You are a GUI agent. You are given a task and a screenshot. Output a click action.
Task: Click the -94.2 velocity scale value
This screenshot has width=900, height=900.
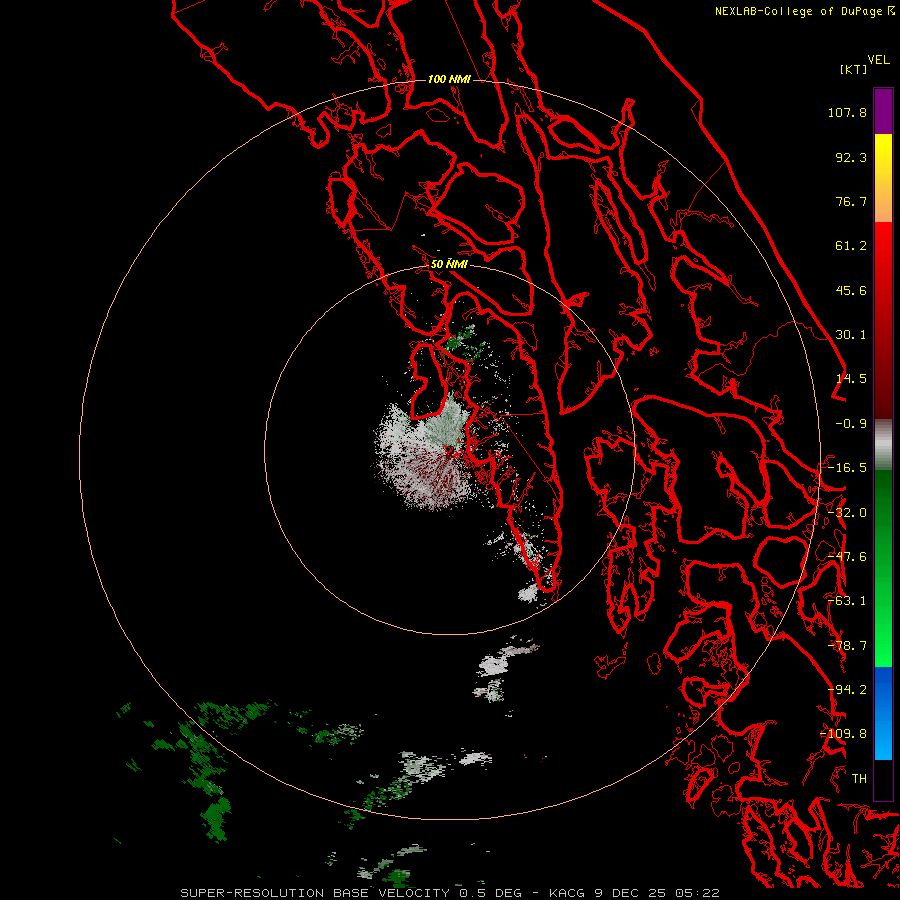[x=847, y=690]
